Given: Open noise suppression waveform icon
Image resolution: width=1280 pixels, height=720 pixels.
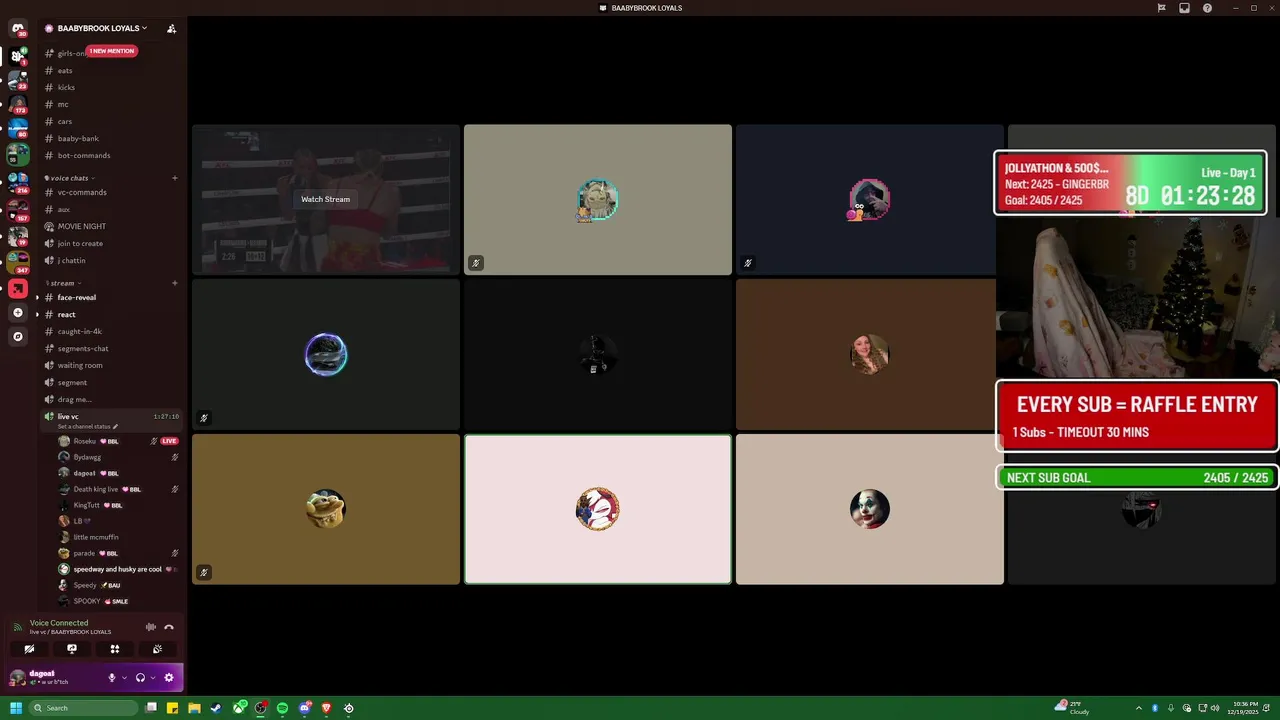Looking at the screenshot, I should (x=151, y=627).
